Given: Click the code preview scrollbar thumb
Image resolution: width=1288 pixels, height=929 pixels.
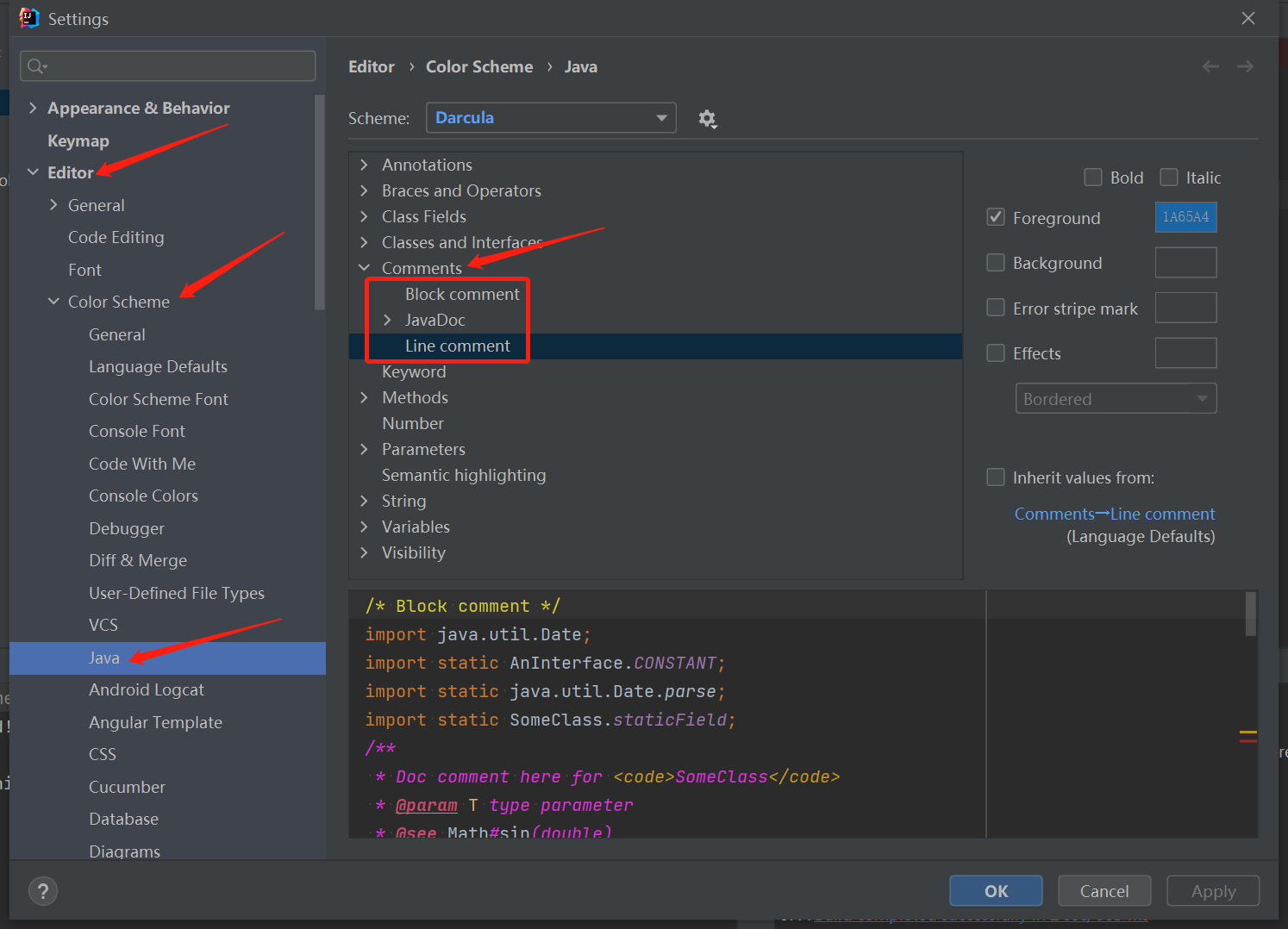Looking at the screenshot, I should pyautogui.click(x=1250, y=614).
